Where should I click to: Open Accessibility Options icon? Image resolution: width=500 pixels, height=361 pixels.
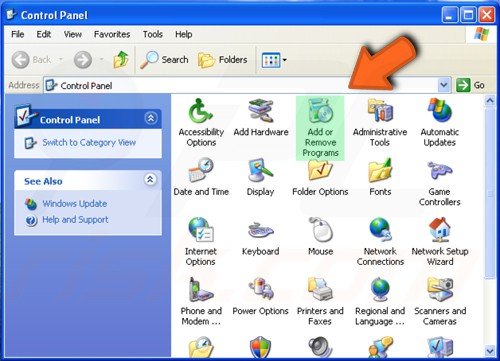[x=201, y=110]
